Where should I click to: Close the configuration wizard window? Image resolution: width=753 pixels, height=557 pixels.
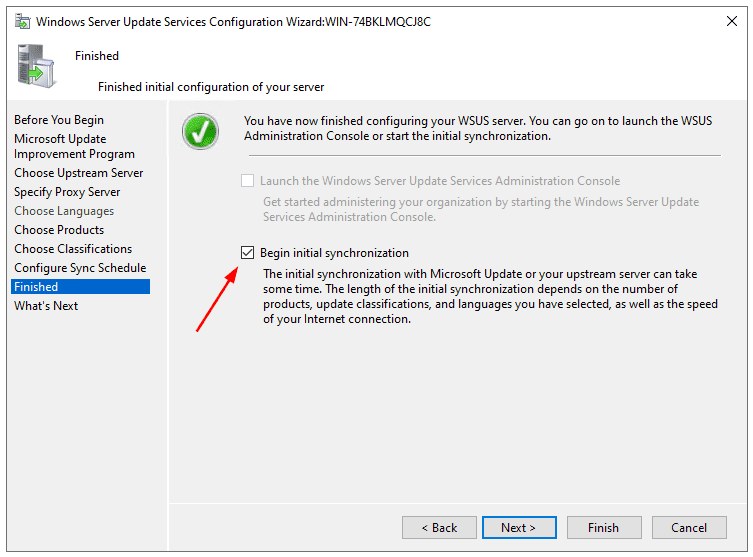point(731,21)
